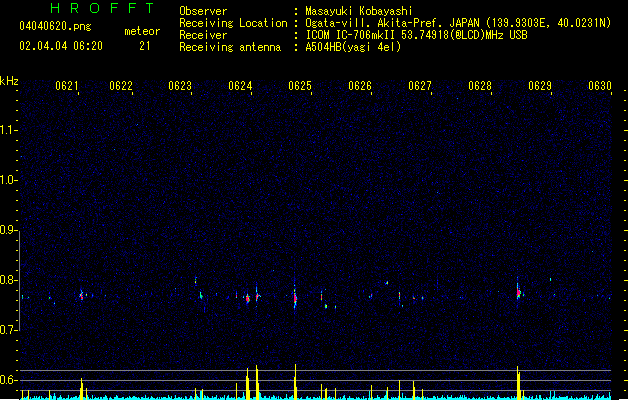This screenshot has height=400, width=629.
Task: Click time marker 0624
Action: click(240, 86)
